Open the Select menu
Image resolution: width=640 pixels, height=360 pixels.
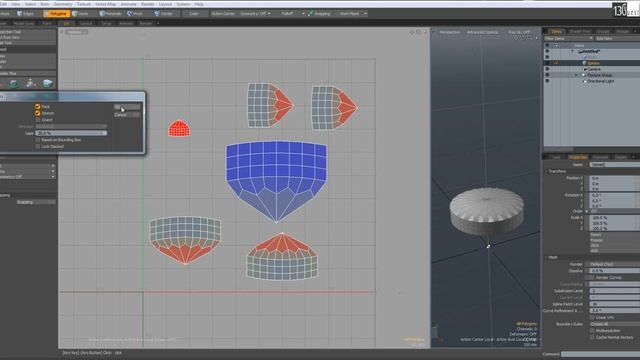pos(30,4)
